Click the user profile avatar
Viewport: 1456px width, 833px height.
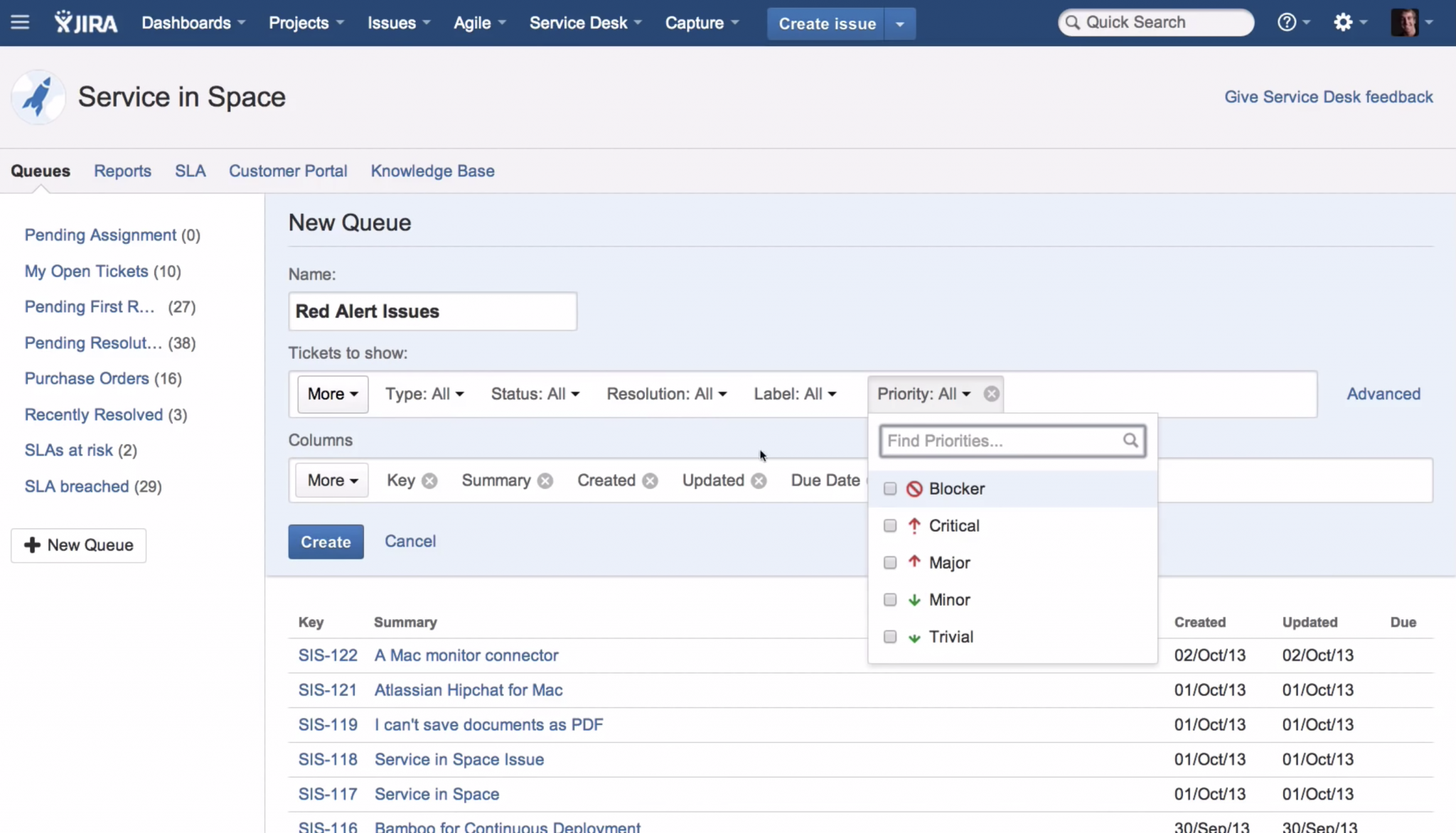[1408, 22]
